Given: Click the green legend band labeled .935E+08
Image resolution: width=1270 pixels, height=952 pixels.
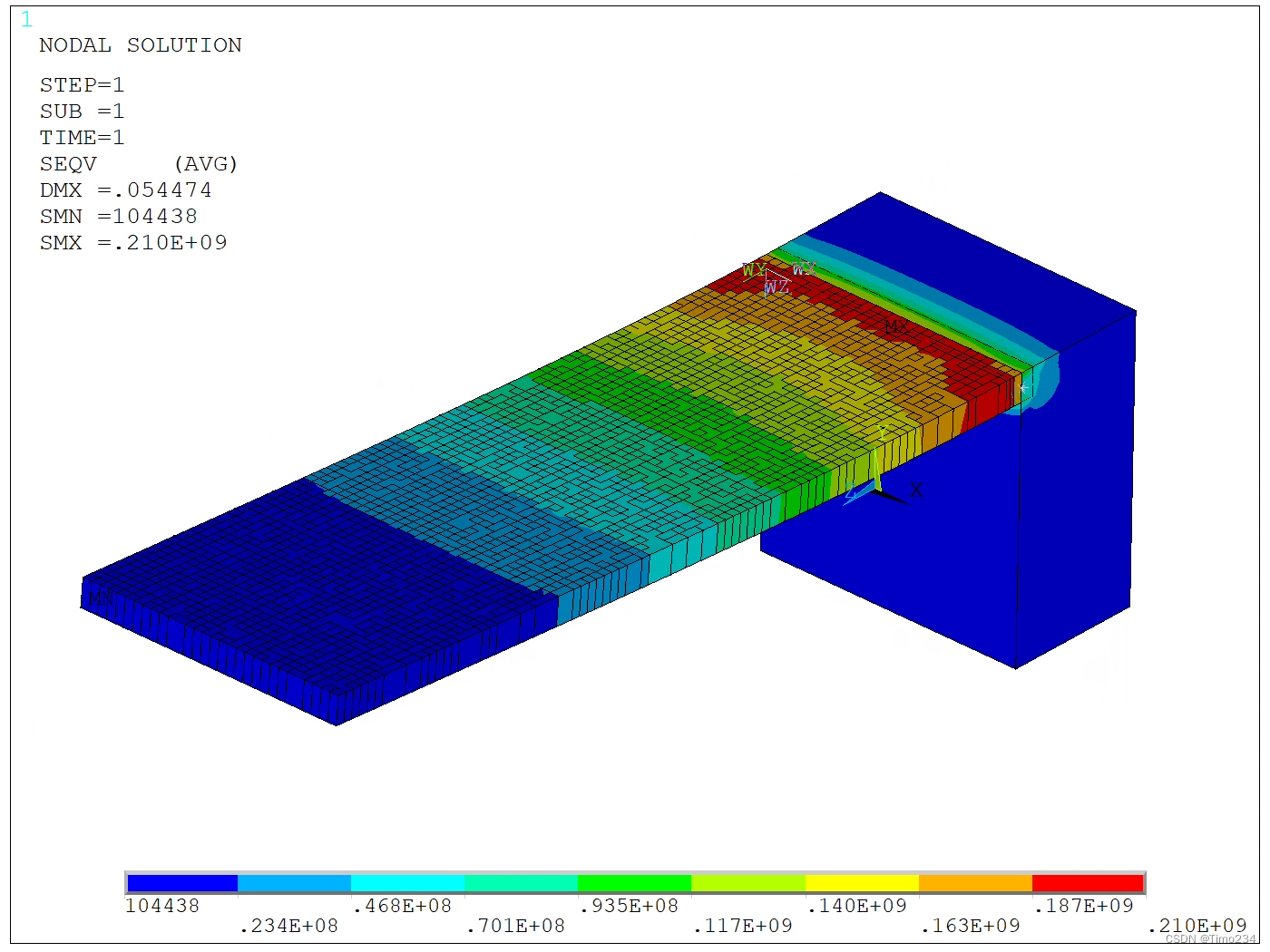Looking at the screenshot, I should click(635, 883).
